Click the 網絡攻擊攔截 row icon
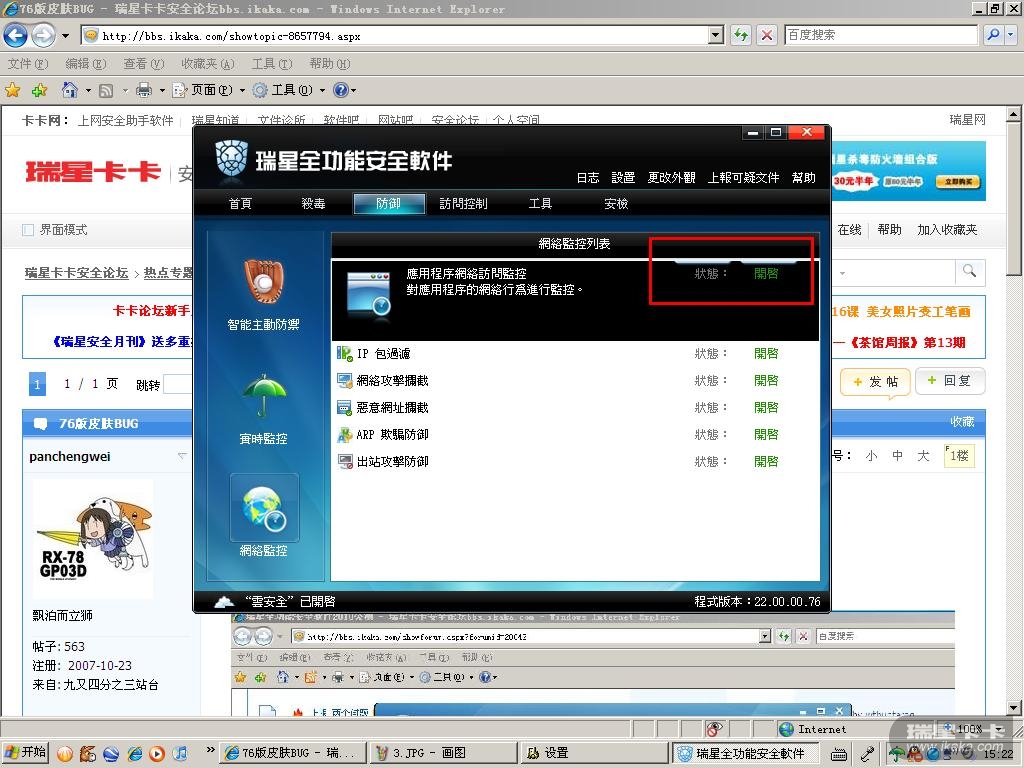This screenshot has width=1024, height=768. click(344, 380)
